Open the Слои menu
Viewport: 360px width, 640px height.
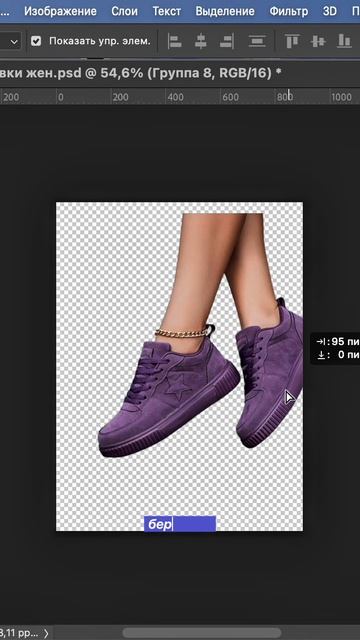[x=124, y=11]
